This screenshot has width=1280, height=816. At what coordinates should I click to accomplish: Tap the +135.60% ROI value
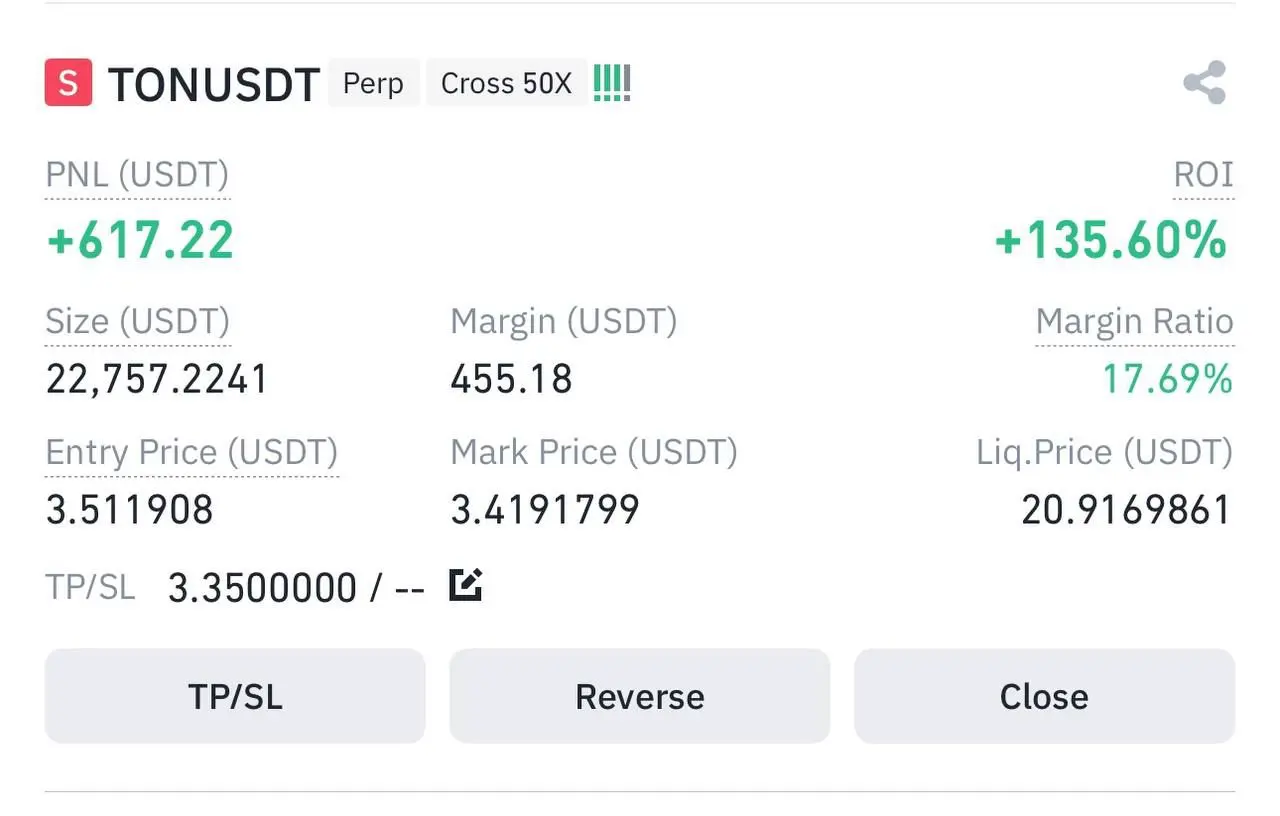coord(1111,241)
